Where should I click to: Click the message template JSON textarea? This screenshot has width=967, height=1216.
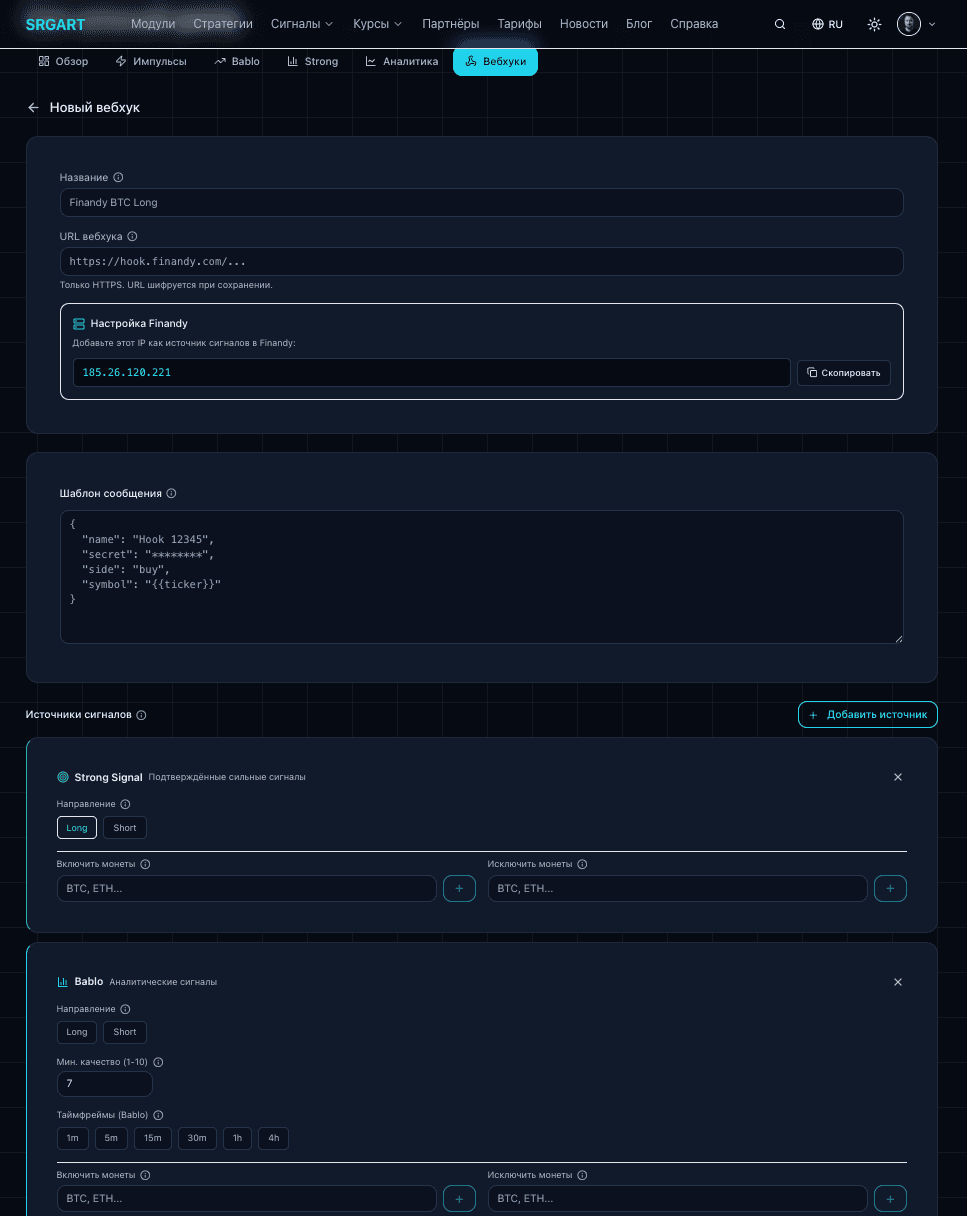pos(482,577)
